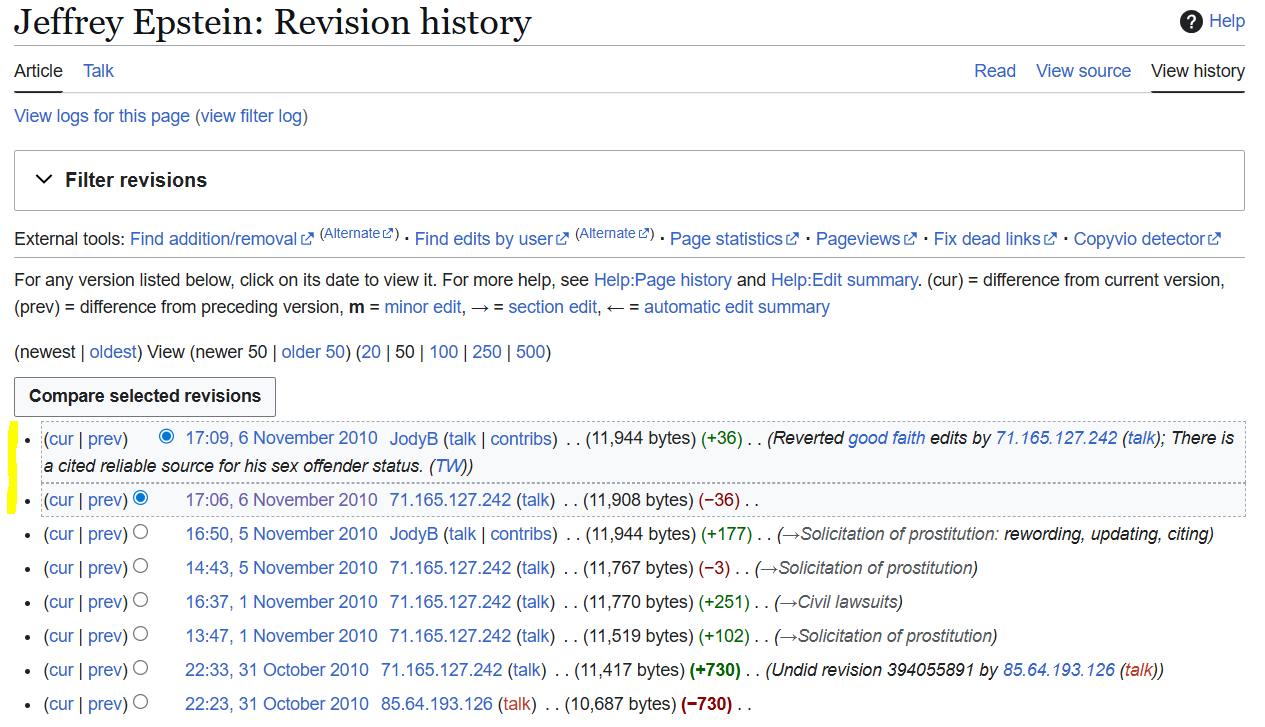Viewport: 1265px width, 727px height.
Task: Select radio for 17:06, 6 November 2010 revision
Action: click(x=141, y=498)
